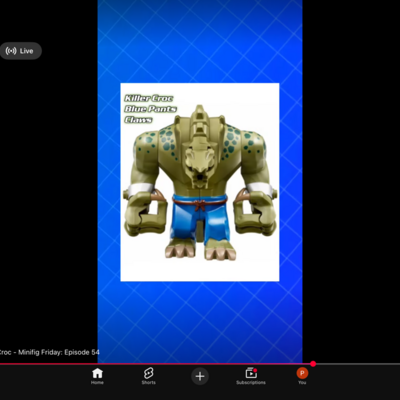The height and width of the screenshot is (400, 400).
Task: Click the Live broadcast signal icon
Action: click(x=11, y=51)
